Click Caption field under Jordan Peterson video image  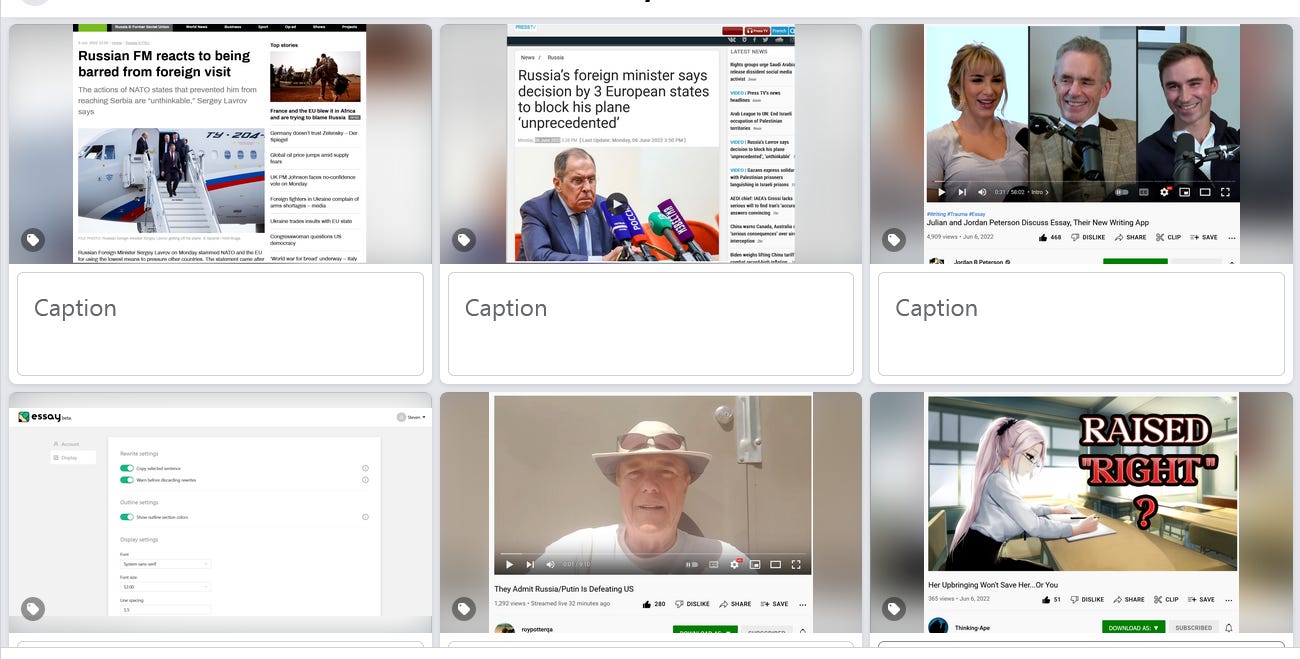pyautogui.click(x=1081, y=324)
